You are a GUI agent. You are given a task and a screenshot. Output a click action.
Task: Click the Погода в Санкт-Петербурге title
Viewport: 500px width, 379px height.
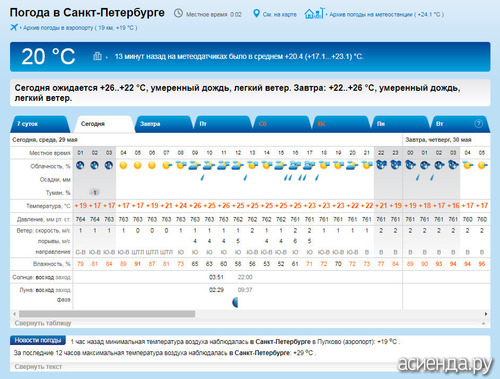point(87,13)
